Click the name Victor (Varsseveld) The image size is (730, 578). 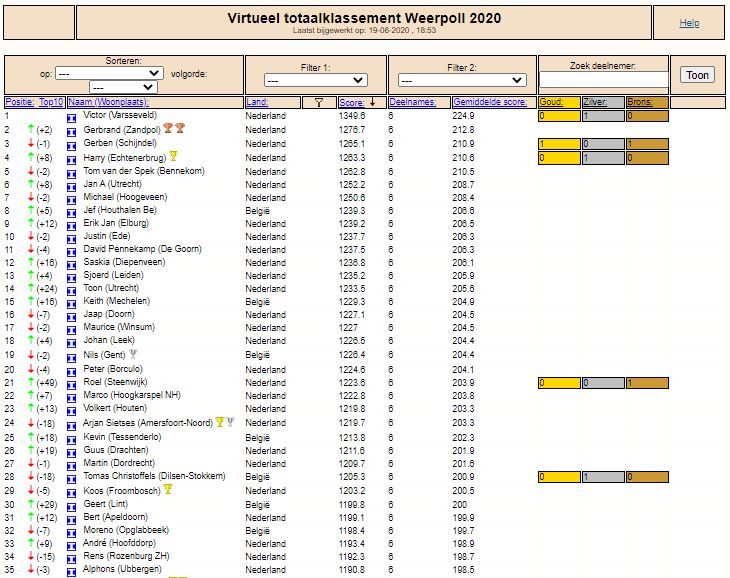tap(120, 115)
